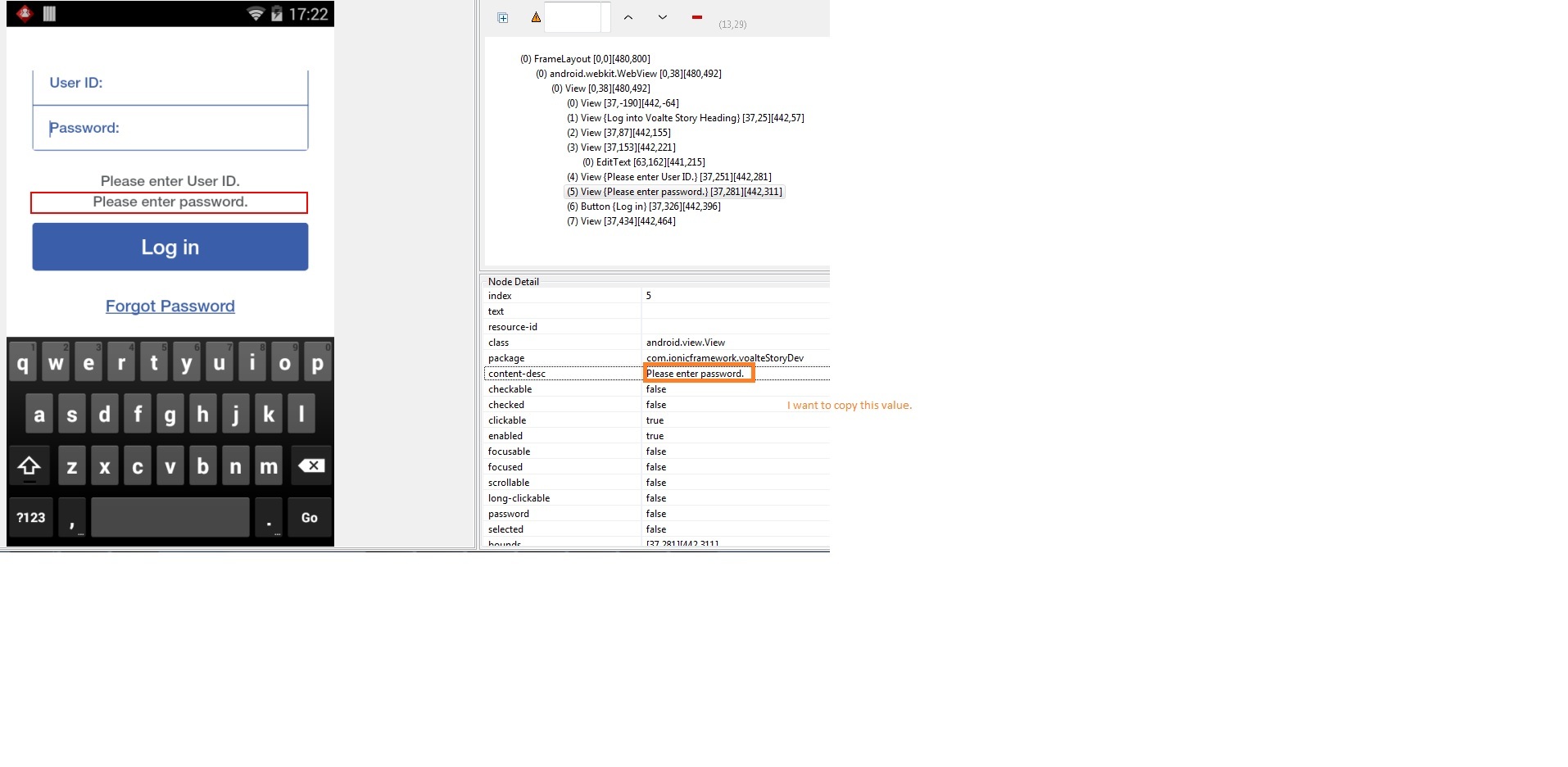Viewport: 1568px width, 767px height.
Task: Click the resource-id property row
Action: [x=655, y=327]
